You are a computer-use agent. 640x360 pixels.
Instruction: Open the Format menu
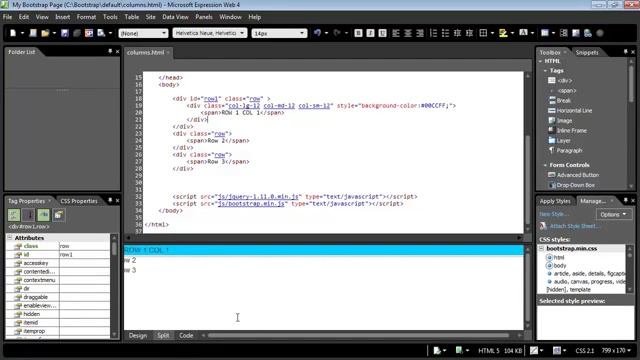click(x=86, y=17)
